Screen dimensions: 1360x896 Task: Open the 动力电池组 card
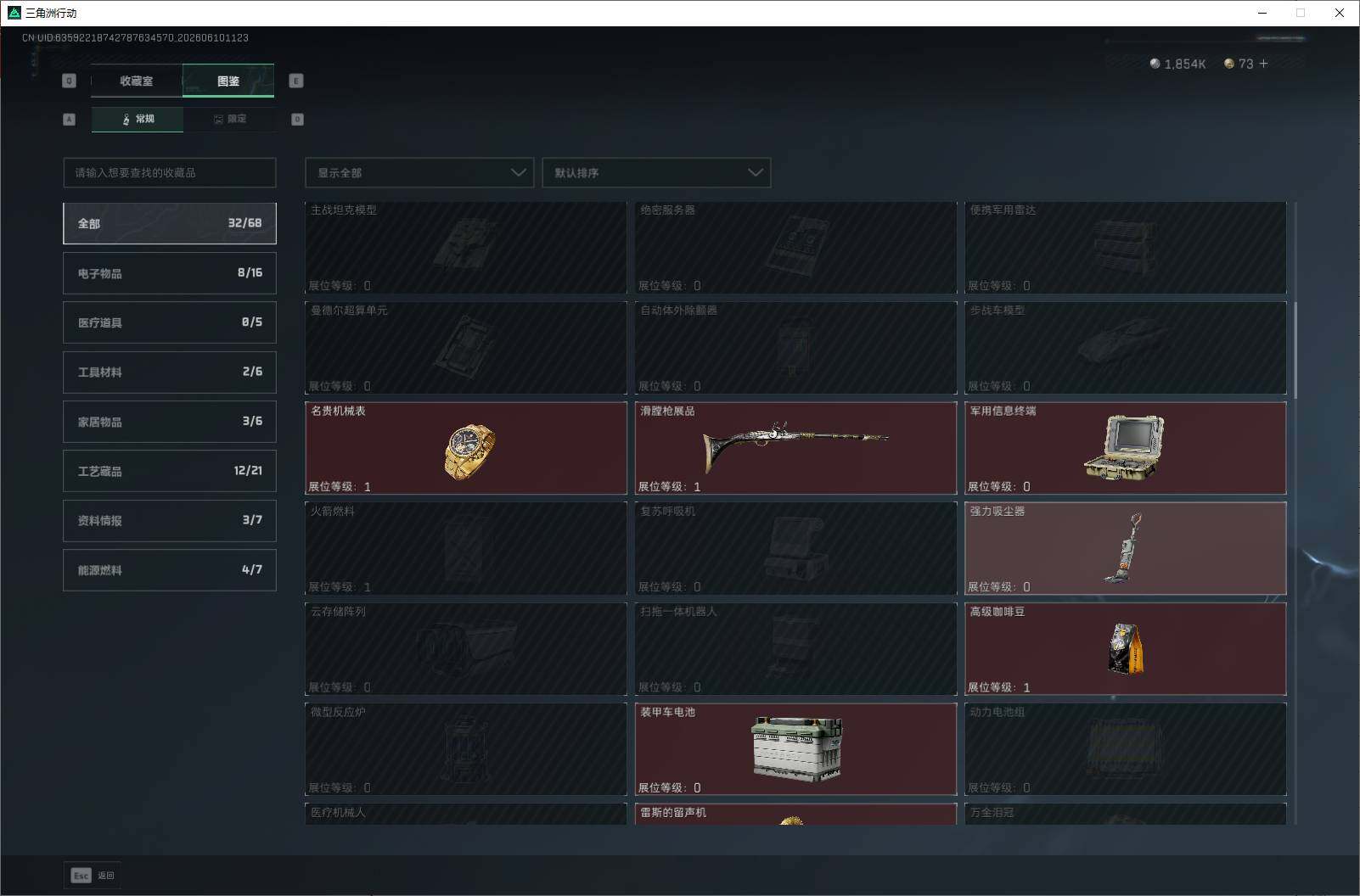[x=1126, y=749]
